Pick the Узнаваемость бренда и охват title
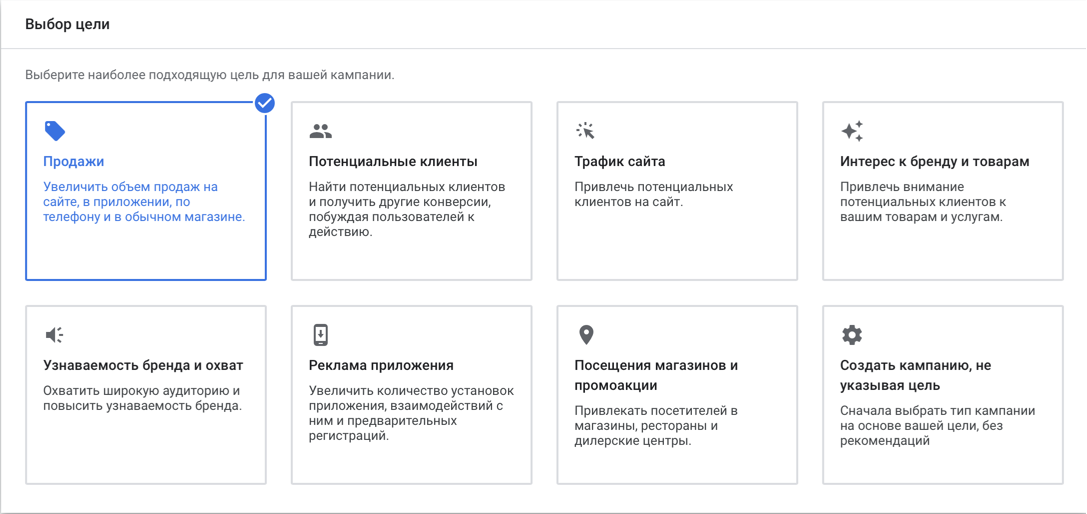The width and height of the screenshot is (1087, 514). (144, 366)
